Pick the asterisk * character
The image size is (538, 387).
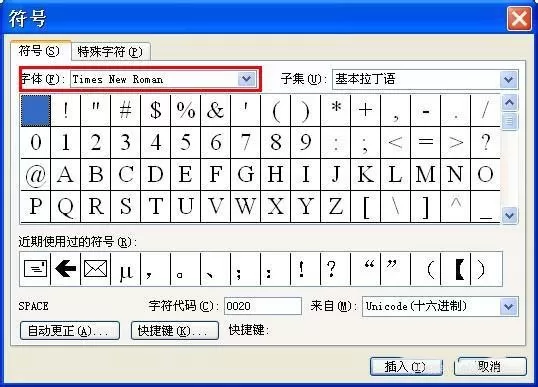click(336, 110)
